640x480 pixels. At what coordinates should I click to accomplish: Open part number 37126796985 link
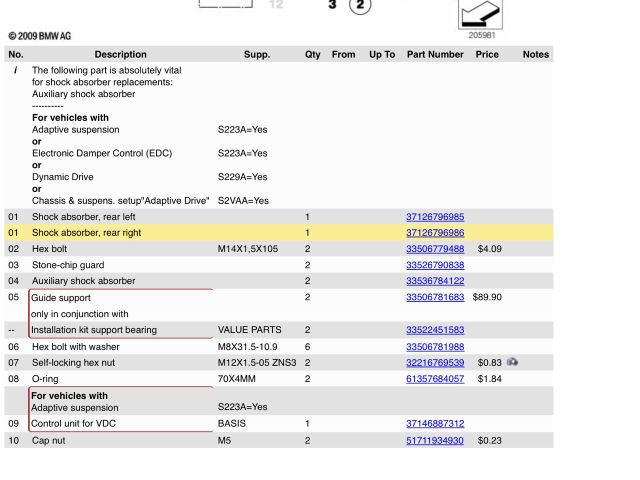coord(434,217)
